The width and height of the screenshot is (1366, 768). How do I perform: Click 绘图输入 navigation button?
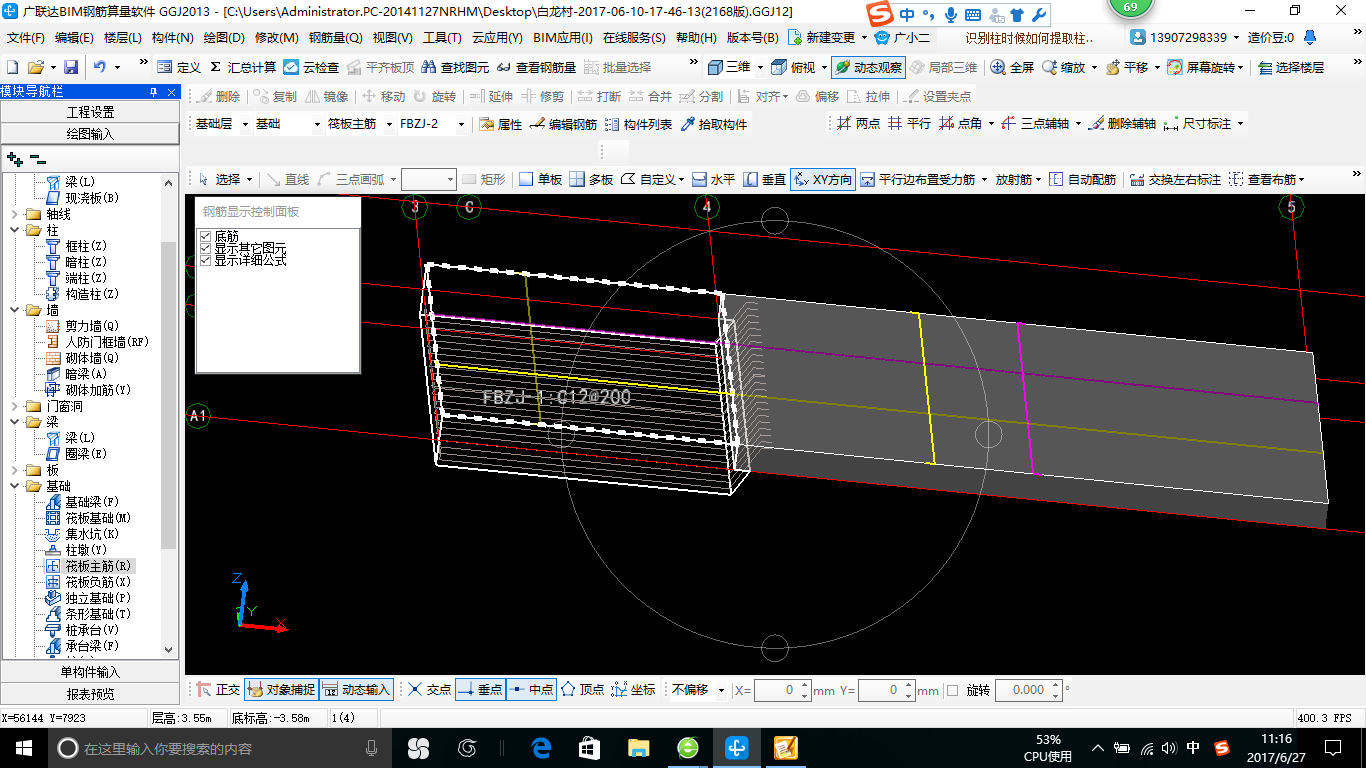pyautogui.click(x=90, y=133)
